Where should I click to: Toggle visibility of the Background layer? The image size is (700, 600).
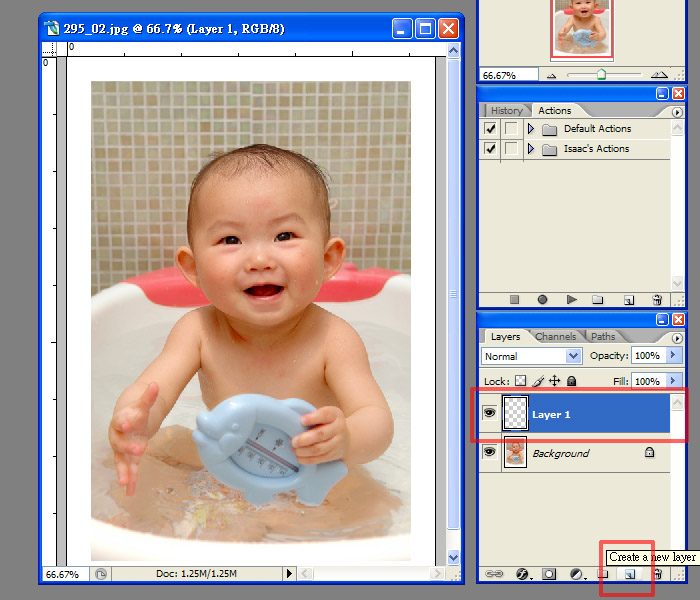point(490,452)
